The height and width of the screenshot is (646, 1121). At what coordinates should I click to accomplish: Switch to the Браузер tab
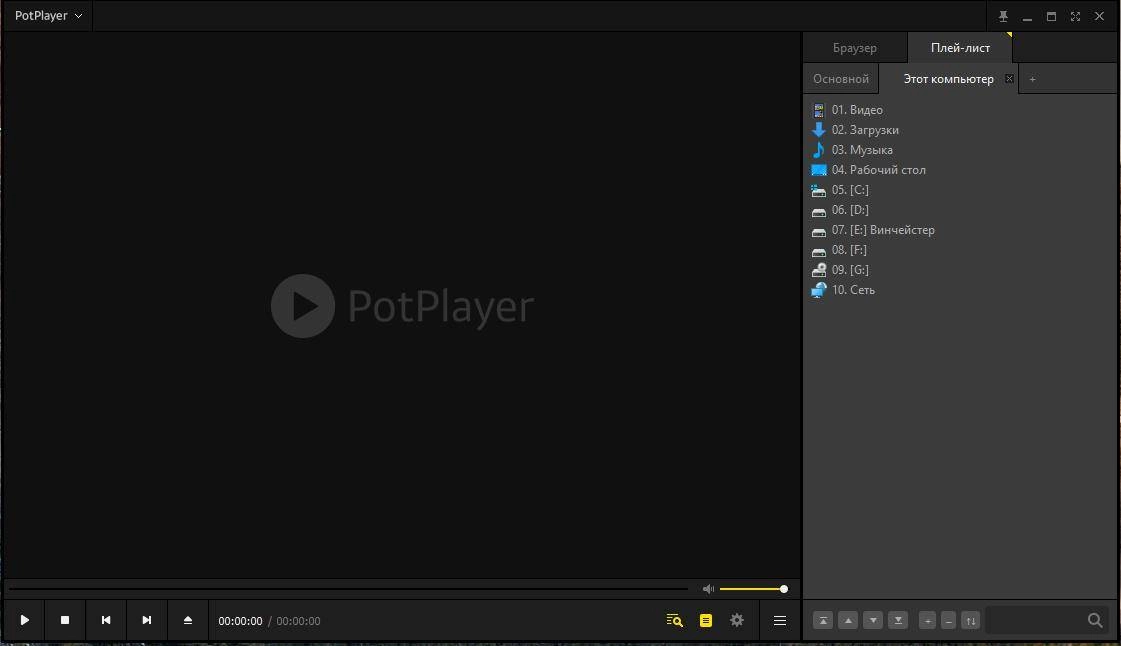pos(854,48)
